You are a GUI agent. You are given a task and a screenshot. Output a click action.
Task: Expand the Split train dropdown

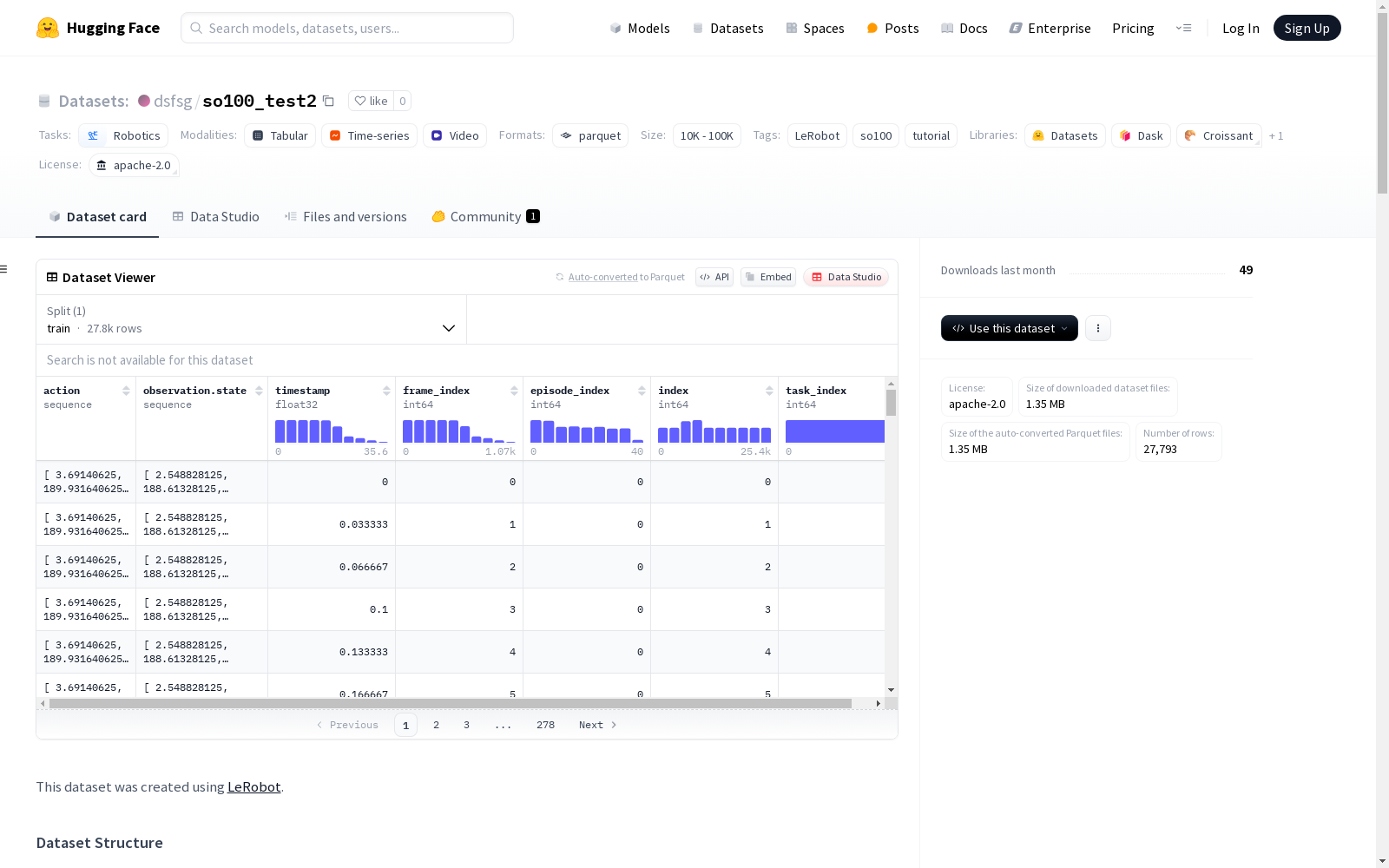coord(251,319)
